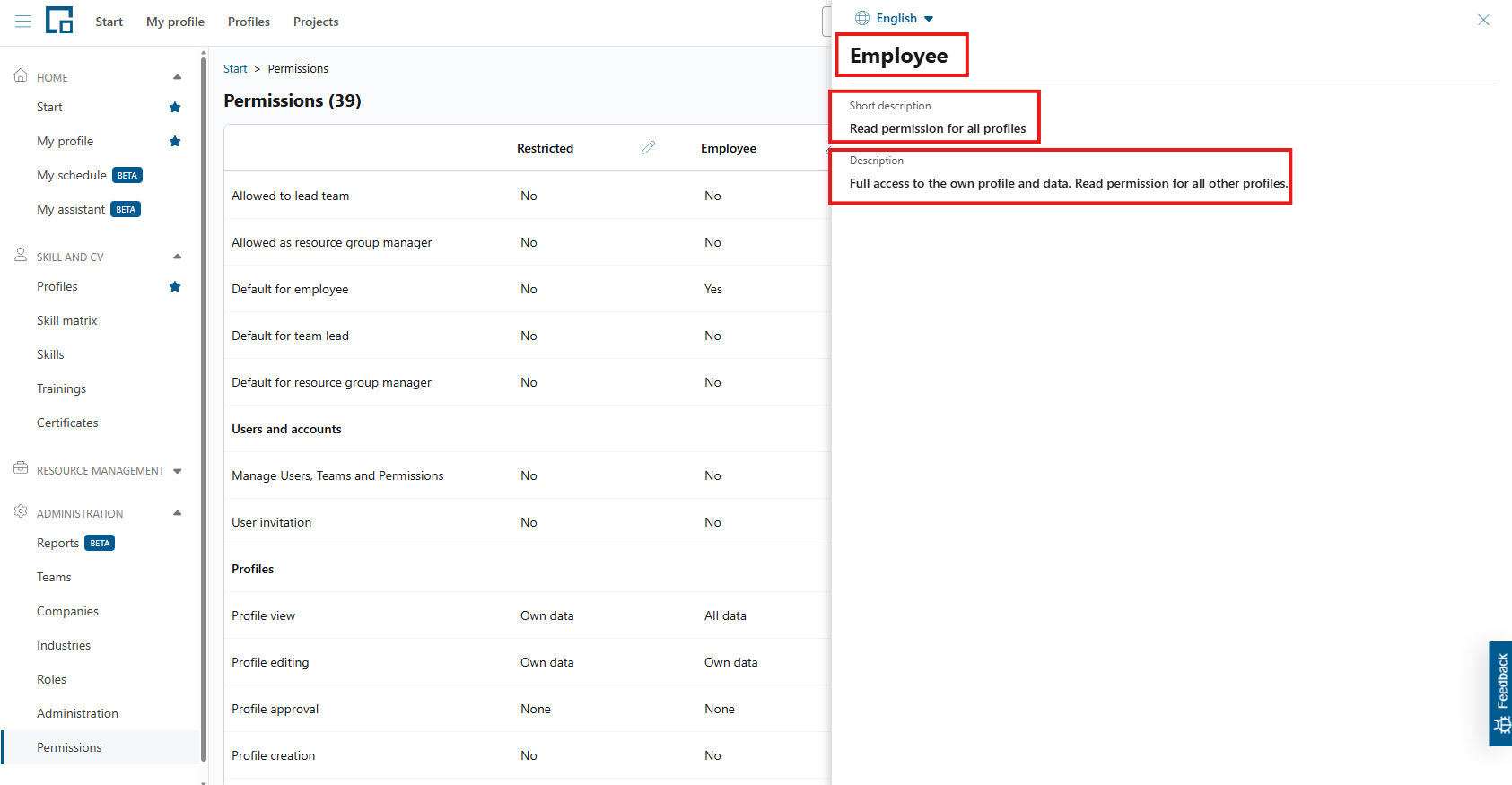Image resolution: width=1512 pixels, height=785 pixels.
Task: Open Start in the top navigation
Action: point(109,22)
